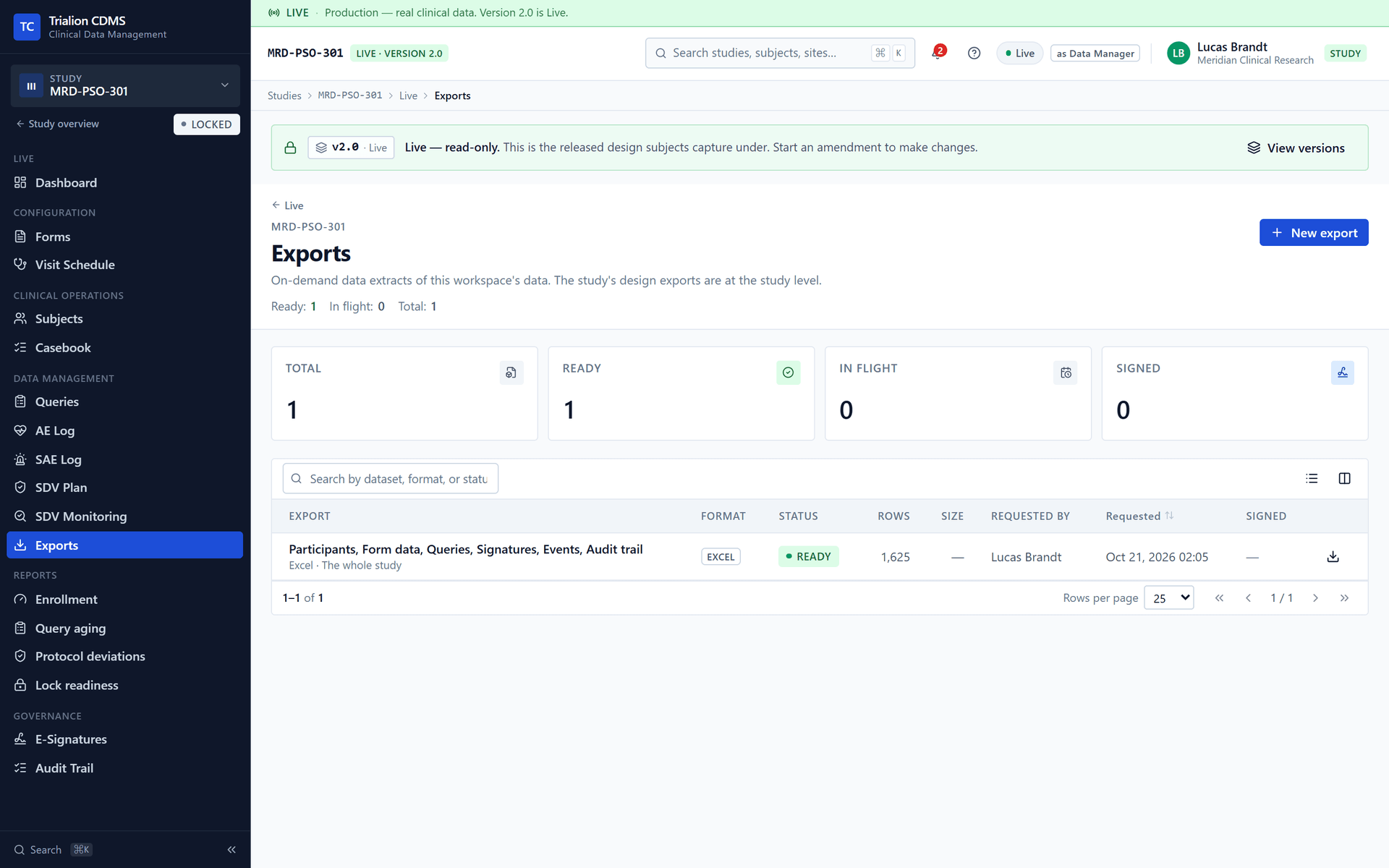Open the sidebar Search at bottom
The height and width of the screenshot is (868, 1389).
[x=53, y=849]
